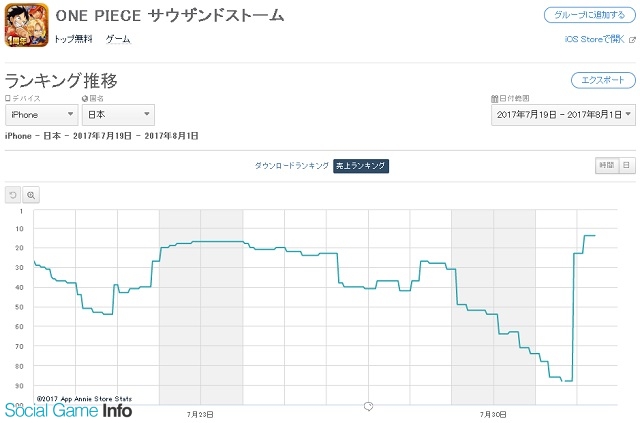This screenshot has height=423, width=640.
Task: Open the 日本 country dropdown
Action: coord(118,115)
